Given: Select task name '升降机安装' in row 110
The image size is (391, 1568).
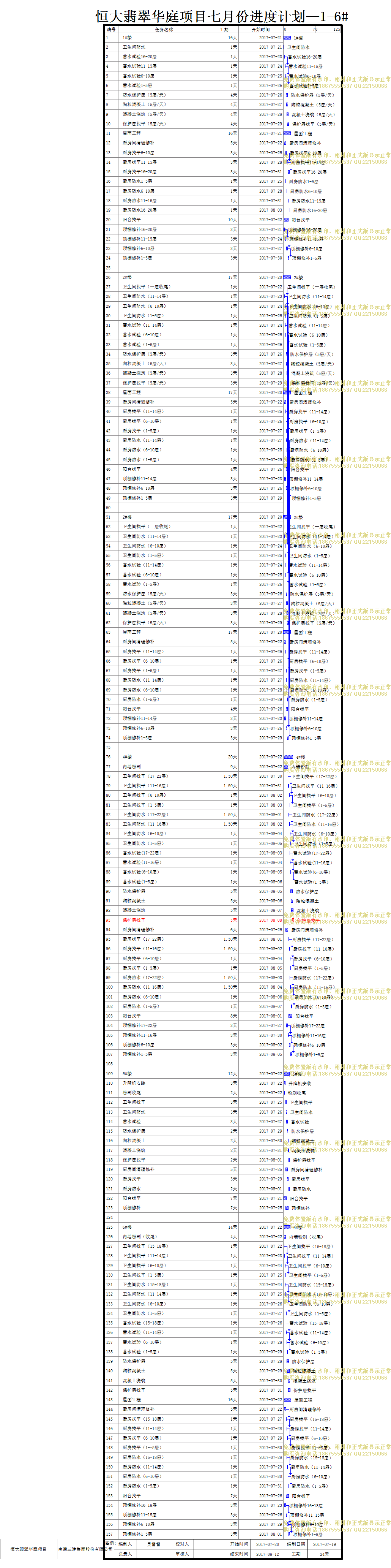Looking at the screenshot, I should 134,1083.
